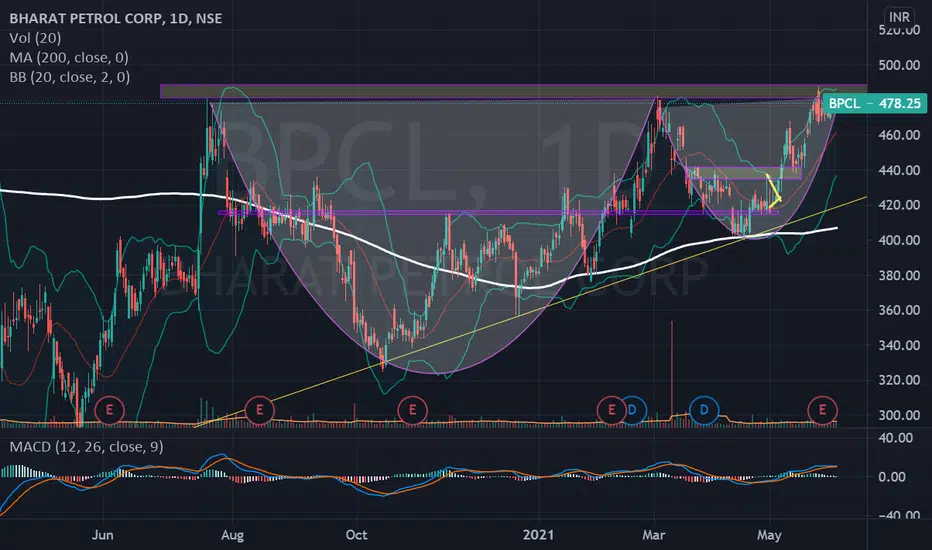The image size is (932, 550).
Task: Click the 500.00 price axis label
Action: [899, 65]
